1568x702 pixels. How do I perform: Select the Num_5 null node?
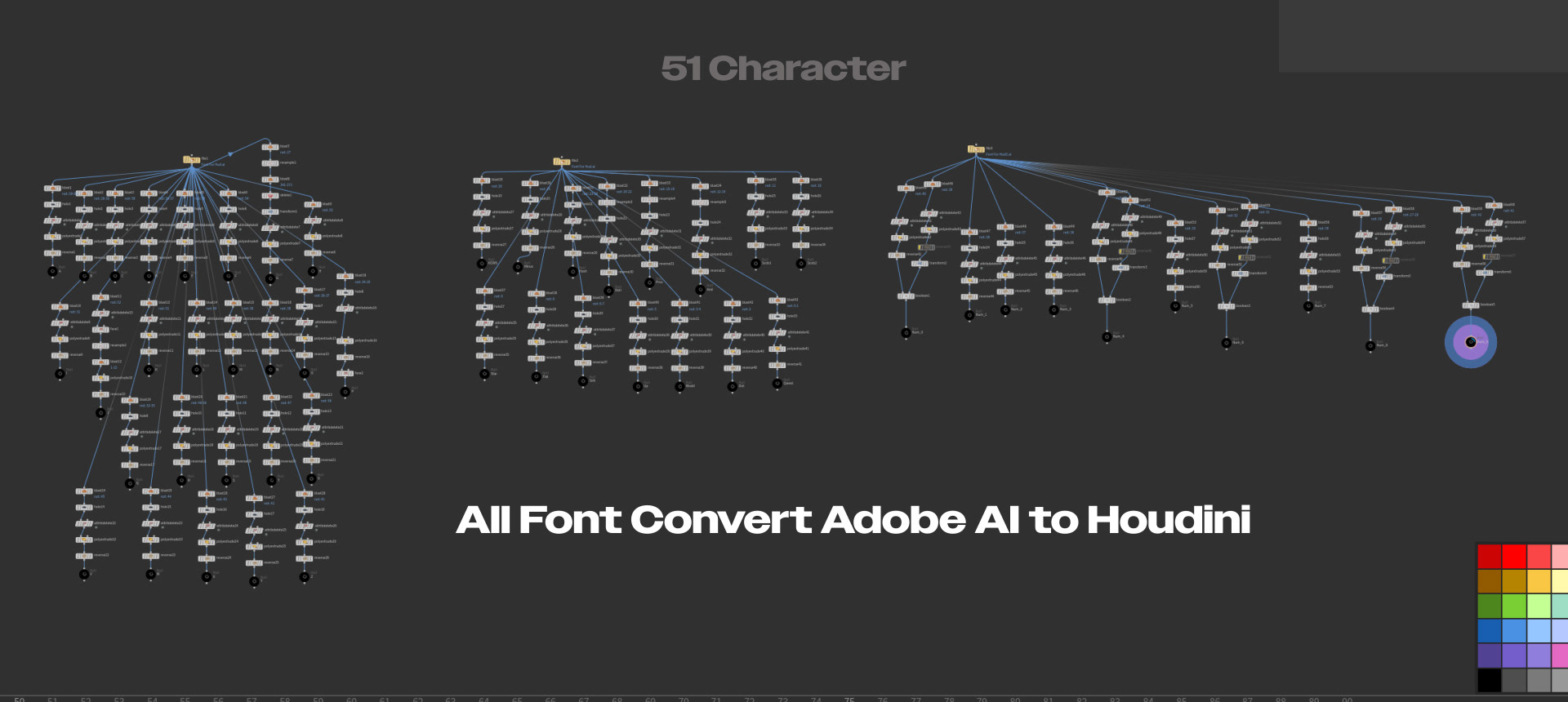tap(1175, 306)
